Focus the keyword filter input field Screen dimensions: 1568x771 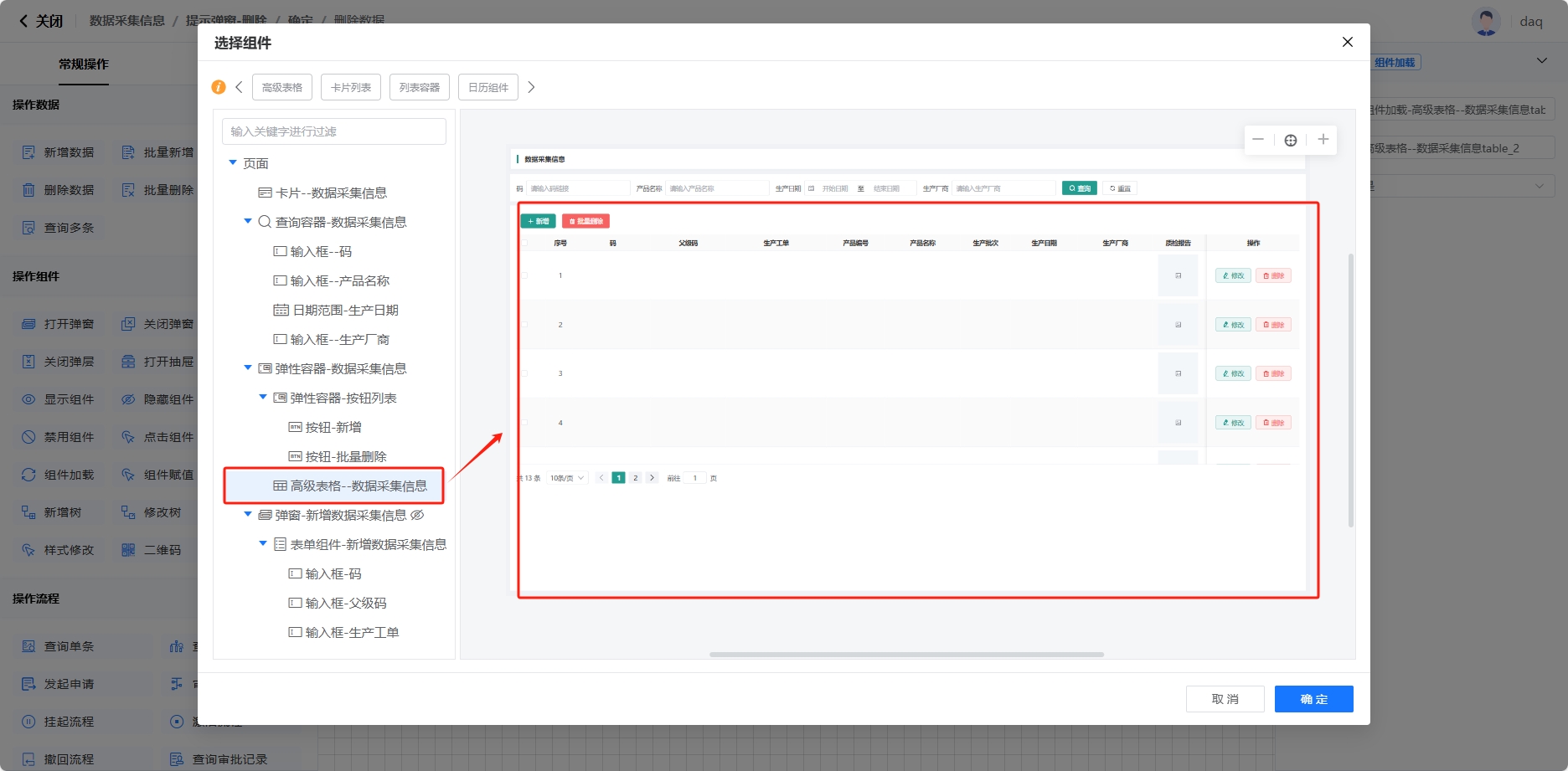(x=334, y=131)
